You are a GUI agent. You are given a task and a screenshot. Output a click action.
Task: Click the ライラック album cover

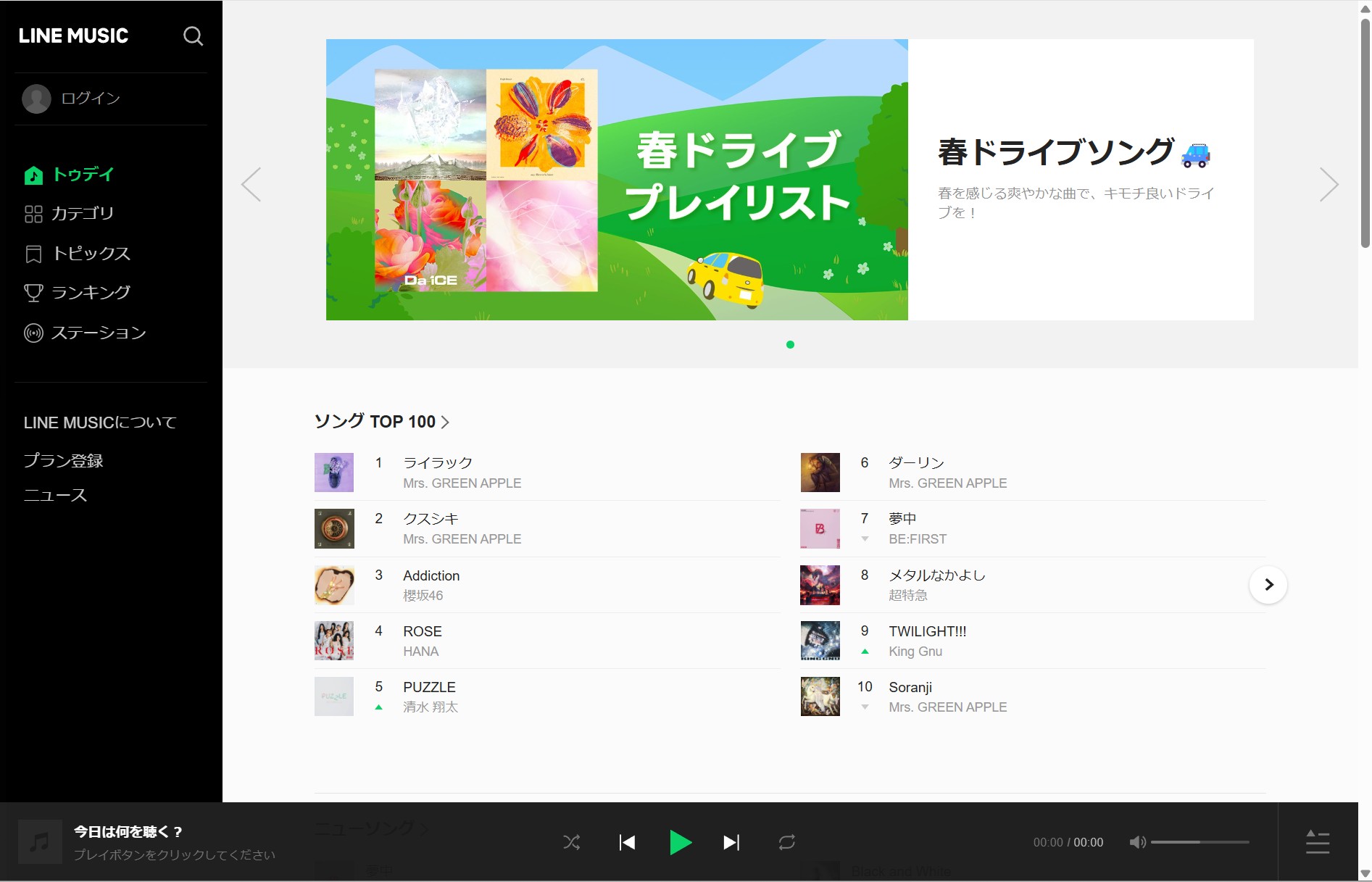point(334,473)
